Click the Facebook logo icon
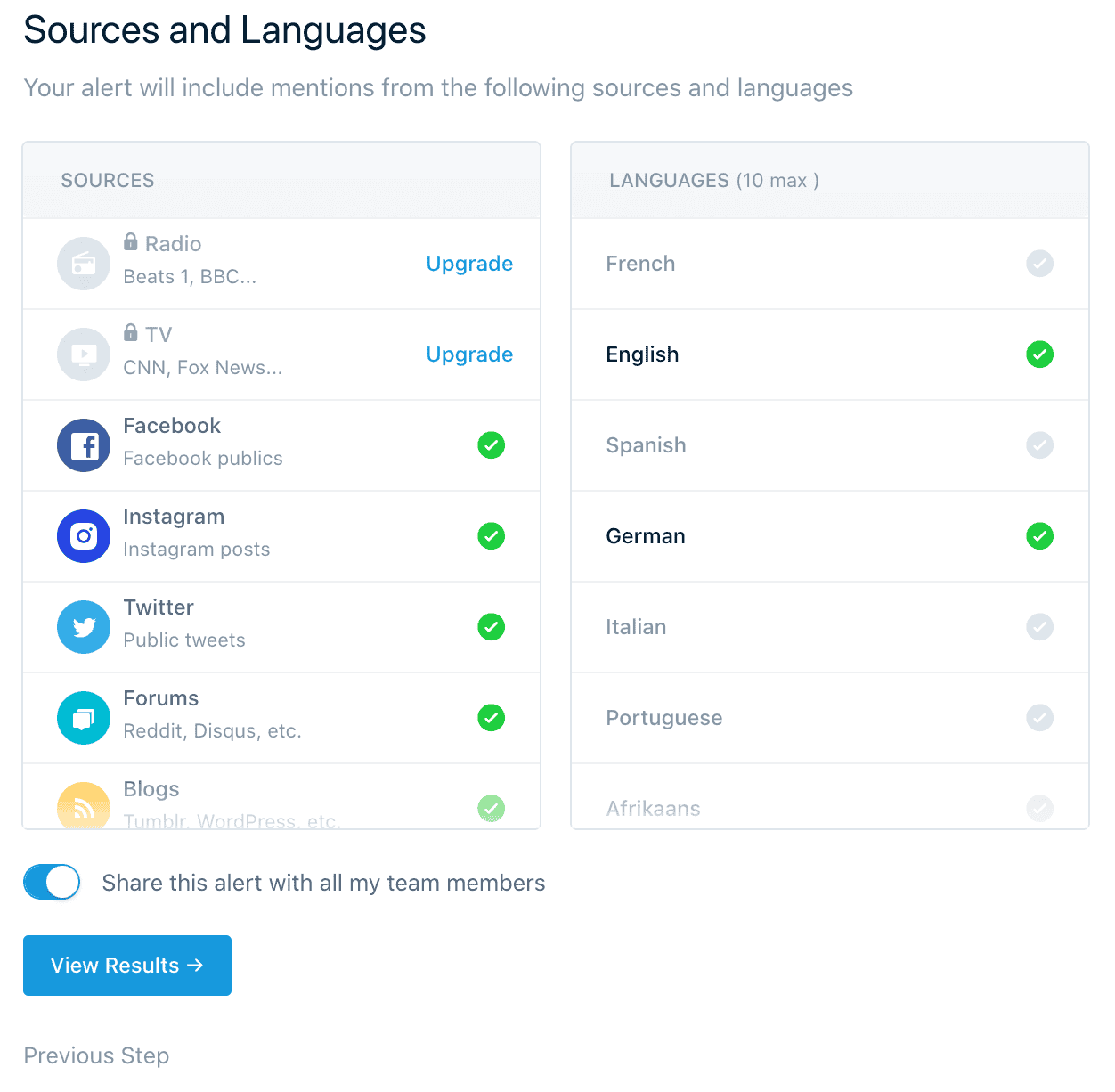The height and width of the screenshot is (1092, 1115). click(x=84, y=445)
